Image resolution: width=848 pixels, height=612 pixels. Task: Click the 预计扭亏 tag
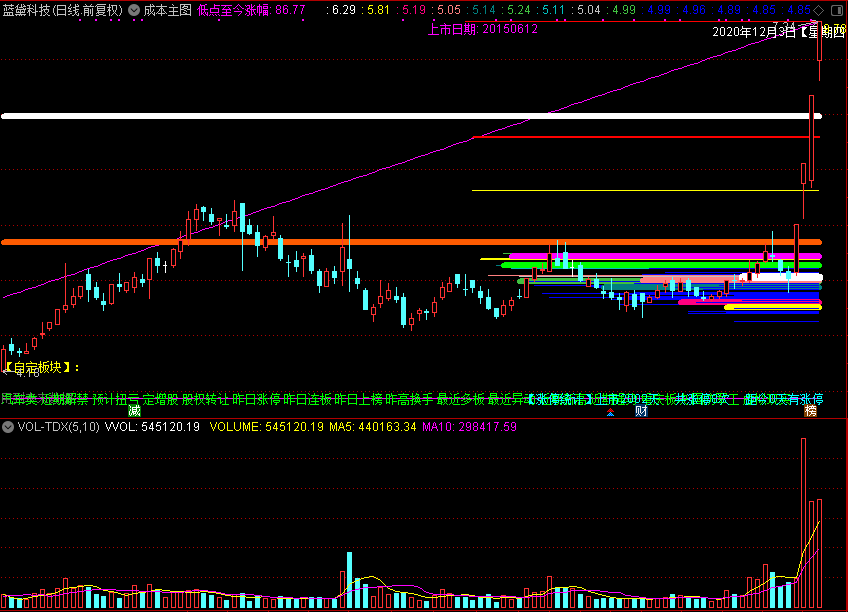tap(116, 400)
